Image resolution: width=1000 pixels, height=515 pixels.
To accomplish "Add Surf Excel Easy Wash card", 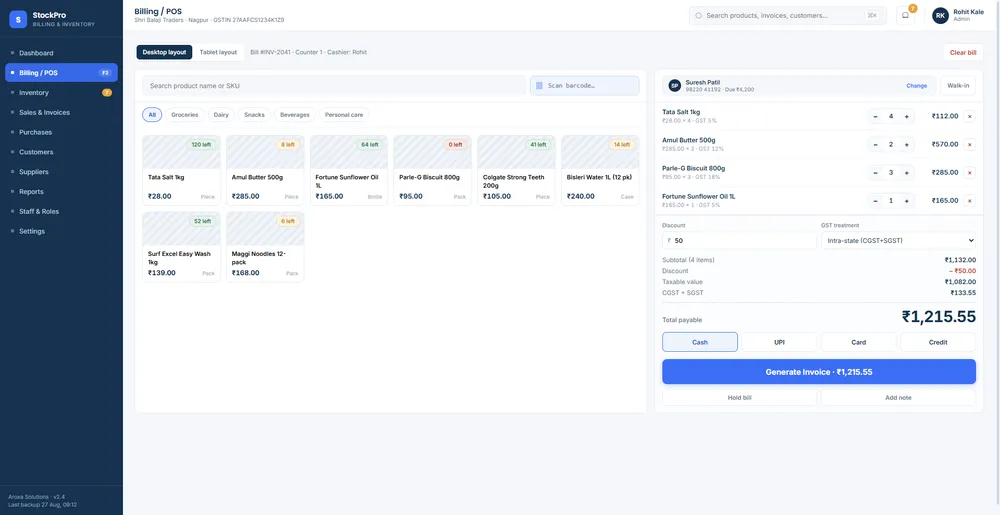I will [181, 247].
